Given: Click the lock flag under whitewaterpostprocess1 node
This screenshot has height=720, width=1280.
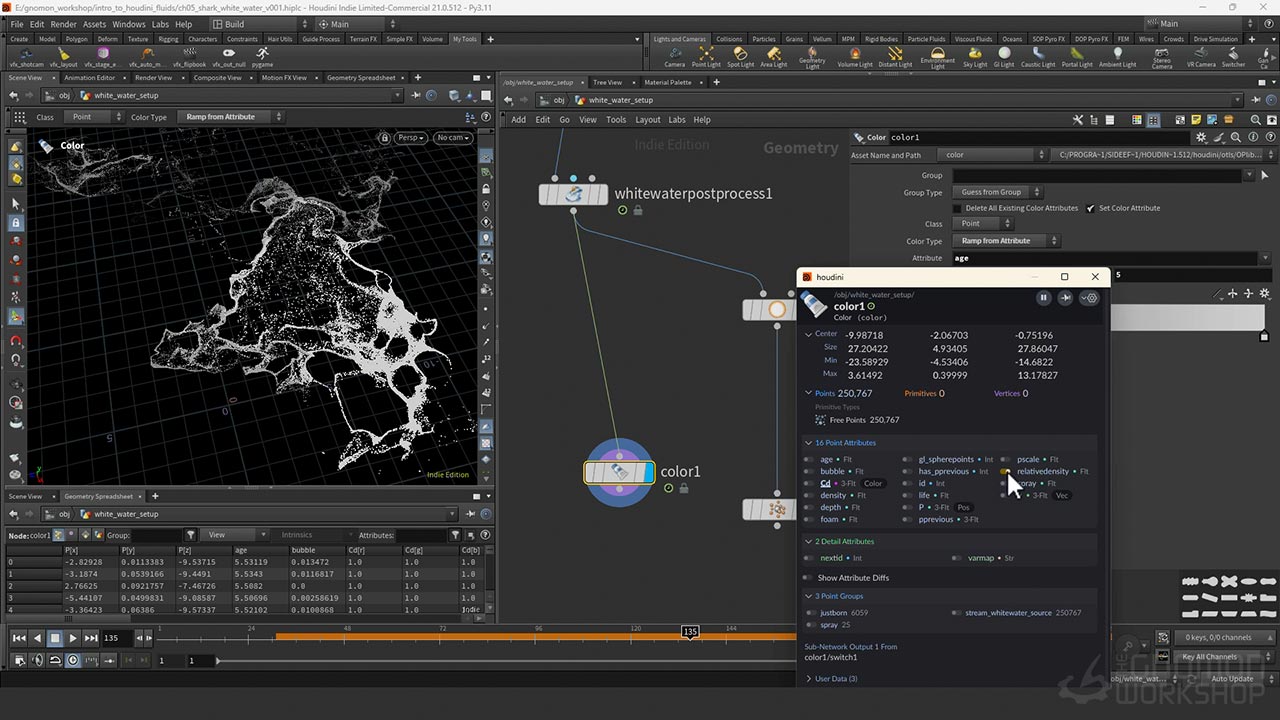Looking at the screenshot, I should pos(638,211).
